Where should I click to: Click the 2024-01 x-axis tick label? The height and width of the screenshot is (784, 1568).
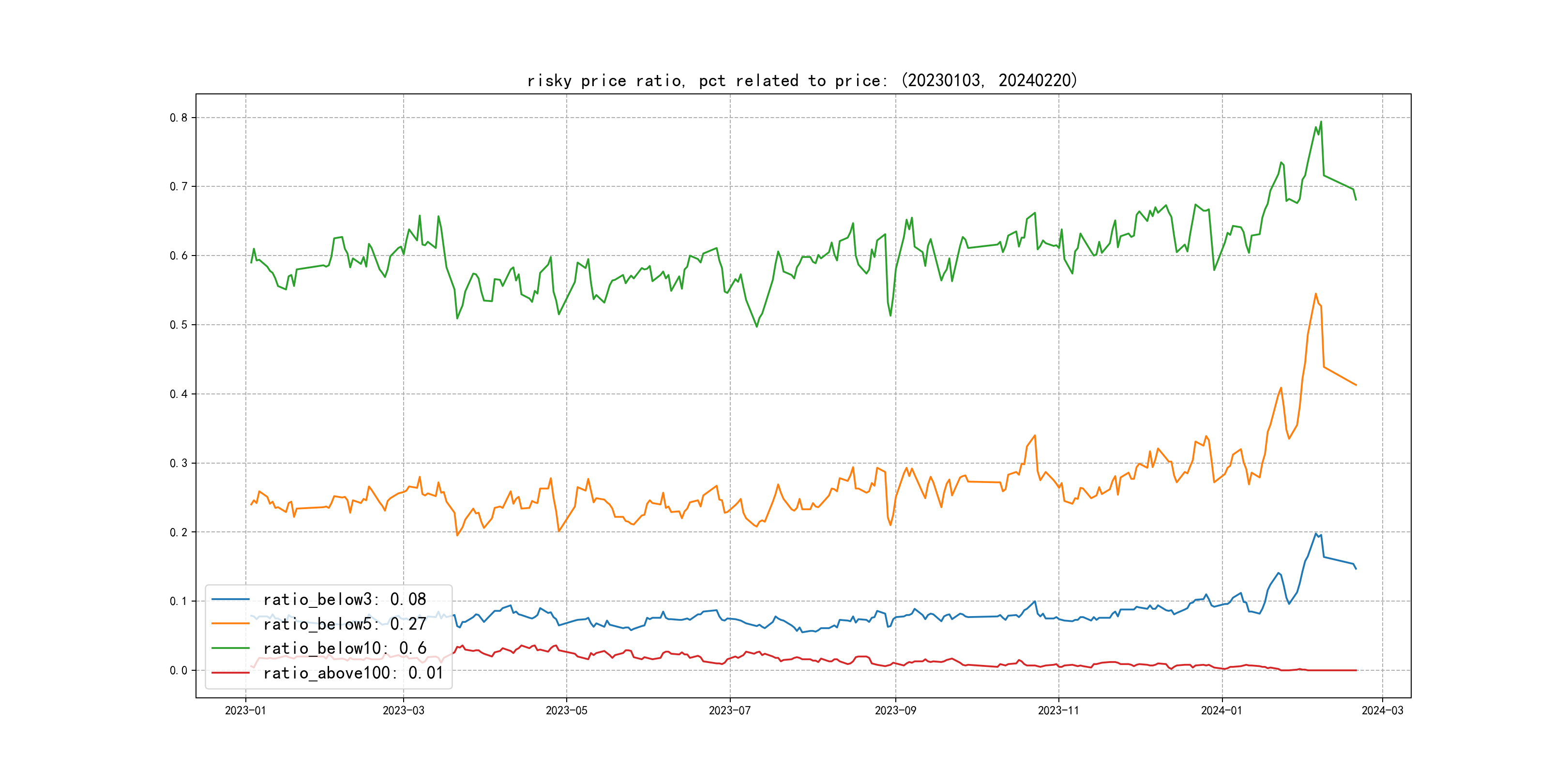1221,710
